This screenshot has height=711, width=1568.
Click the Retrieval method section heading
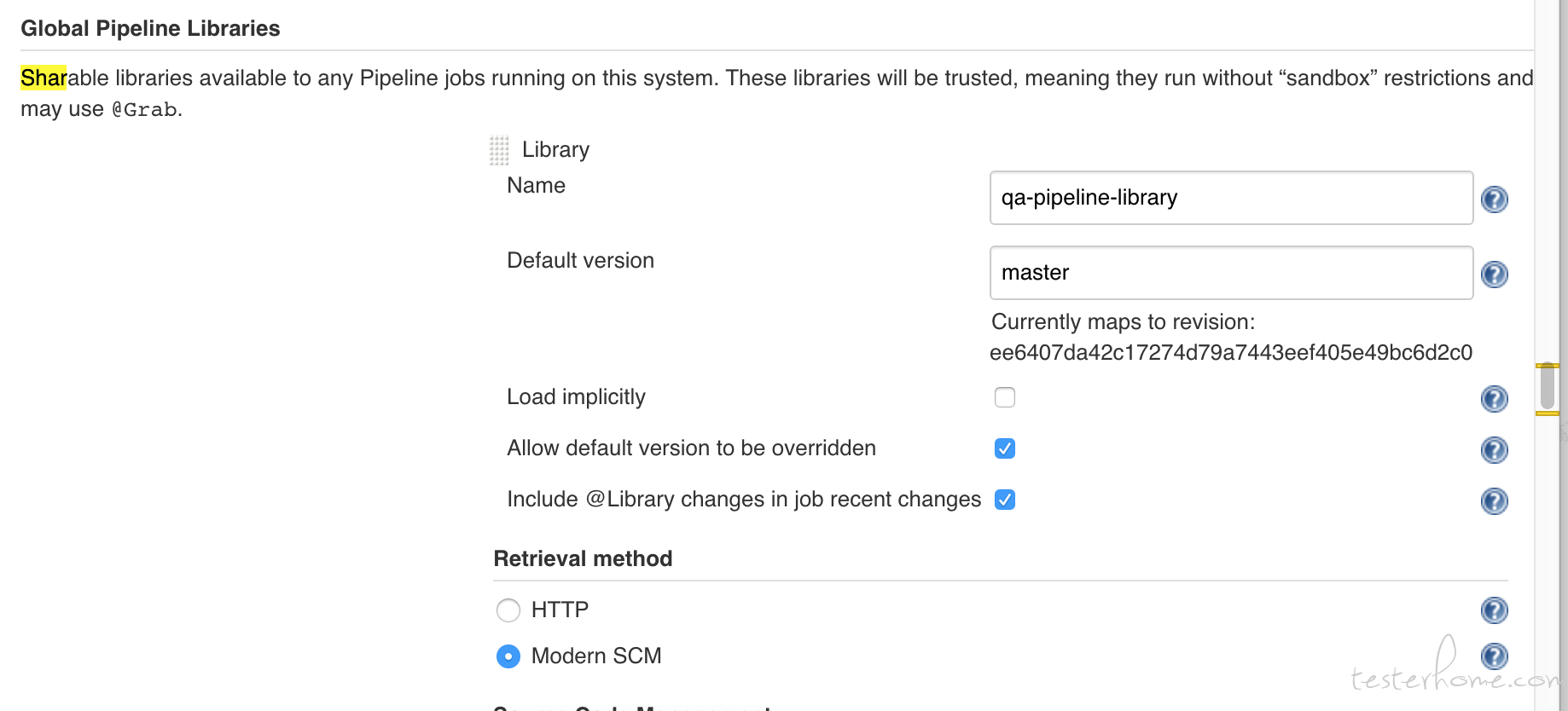tap(583, 558)
